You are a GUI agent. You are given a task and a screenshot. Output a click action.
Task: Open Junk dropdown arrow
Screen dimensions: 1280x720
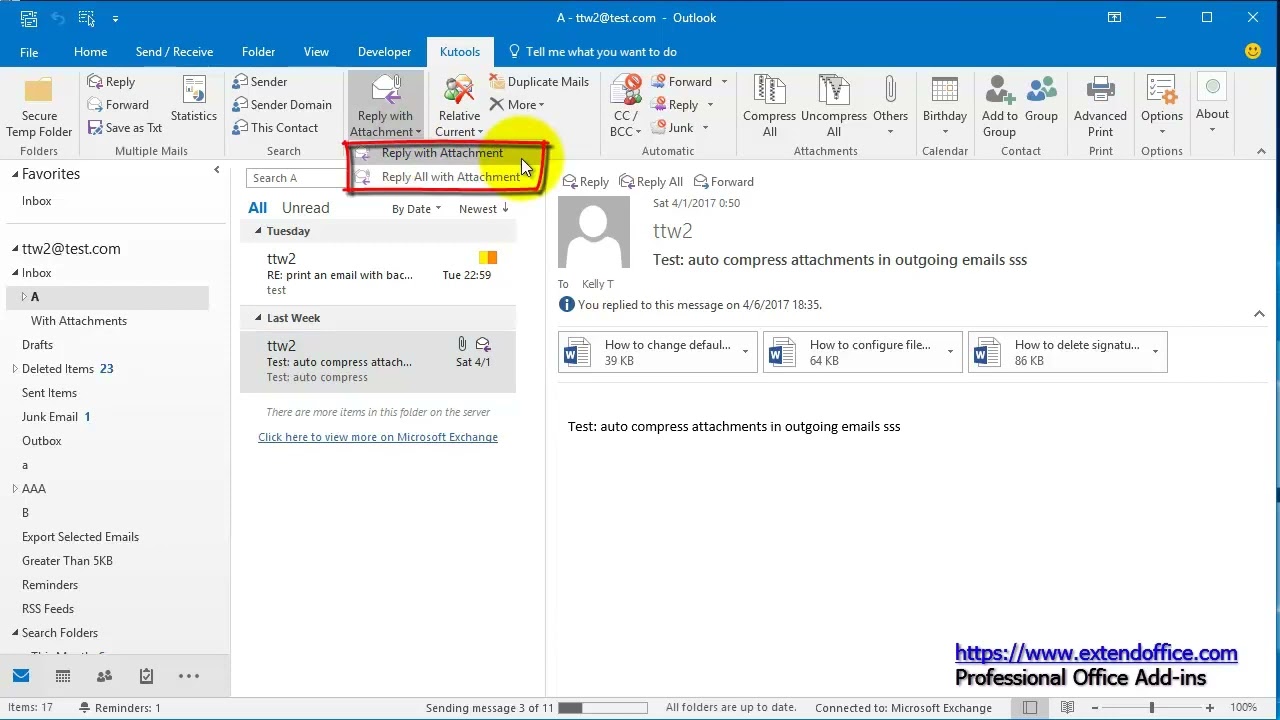(x=705, y=128)
